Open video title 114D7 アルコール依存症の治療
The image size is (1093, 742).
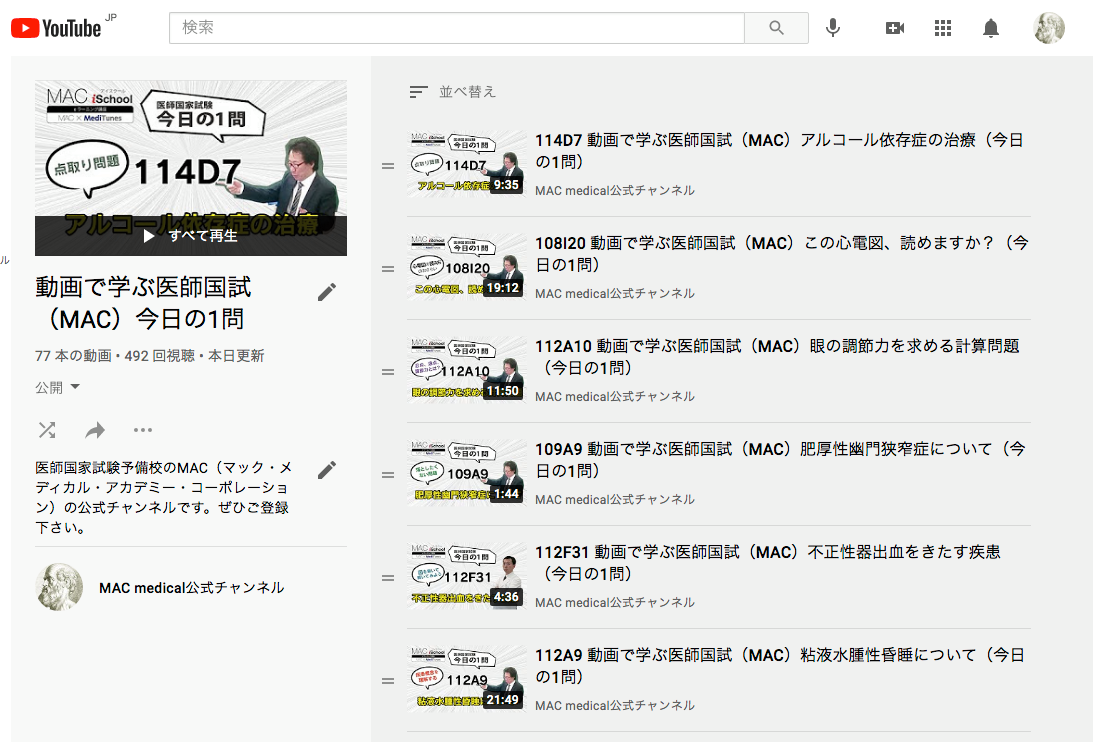[779, 151]
